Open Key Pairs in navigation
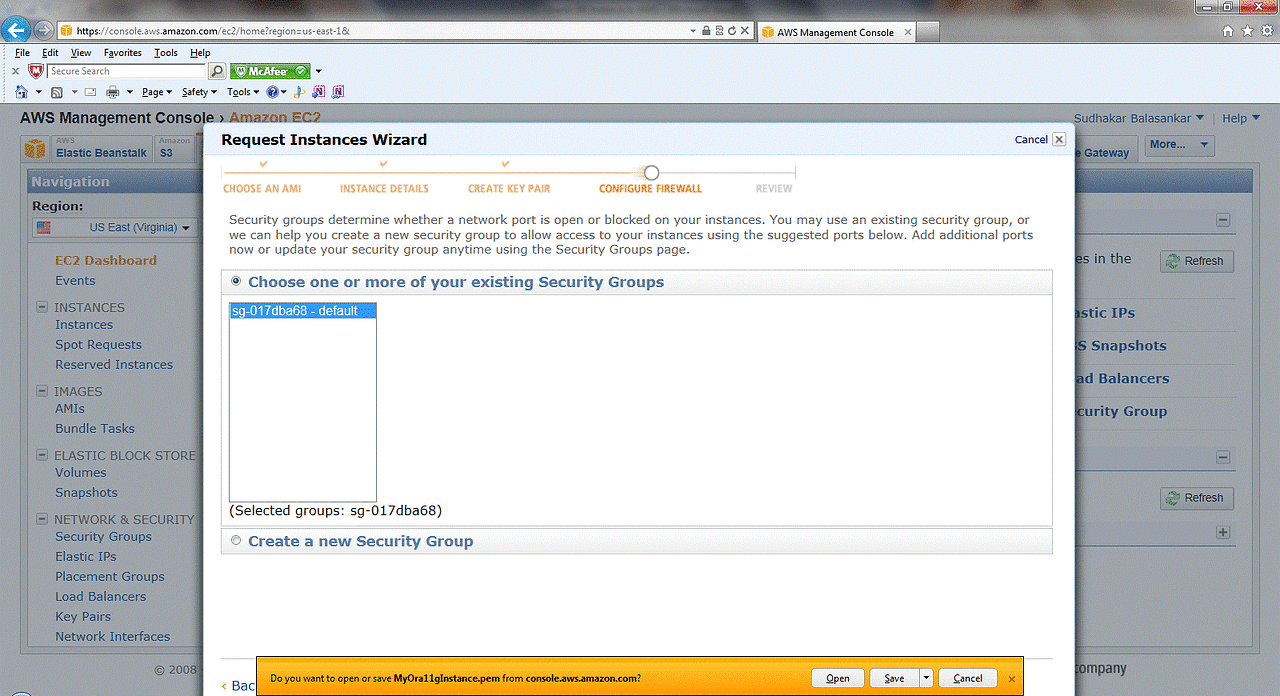 click(x=83, y=617)
